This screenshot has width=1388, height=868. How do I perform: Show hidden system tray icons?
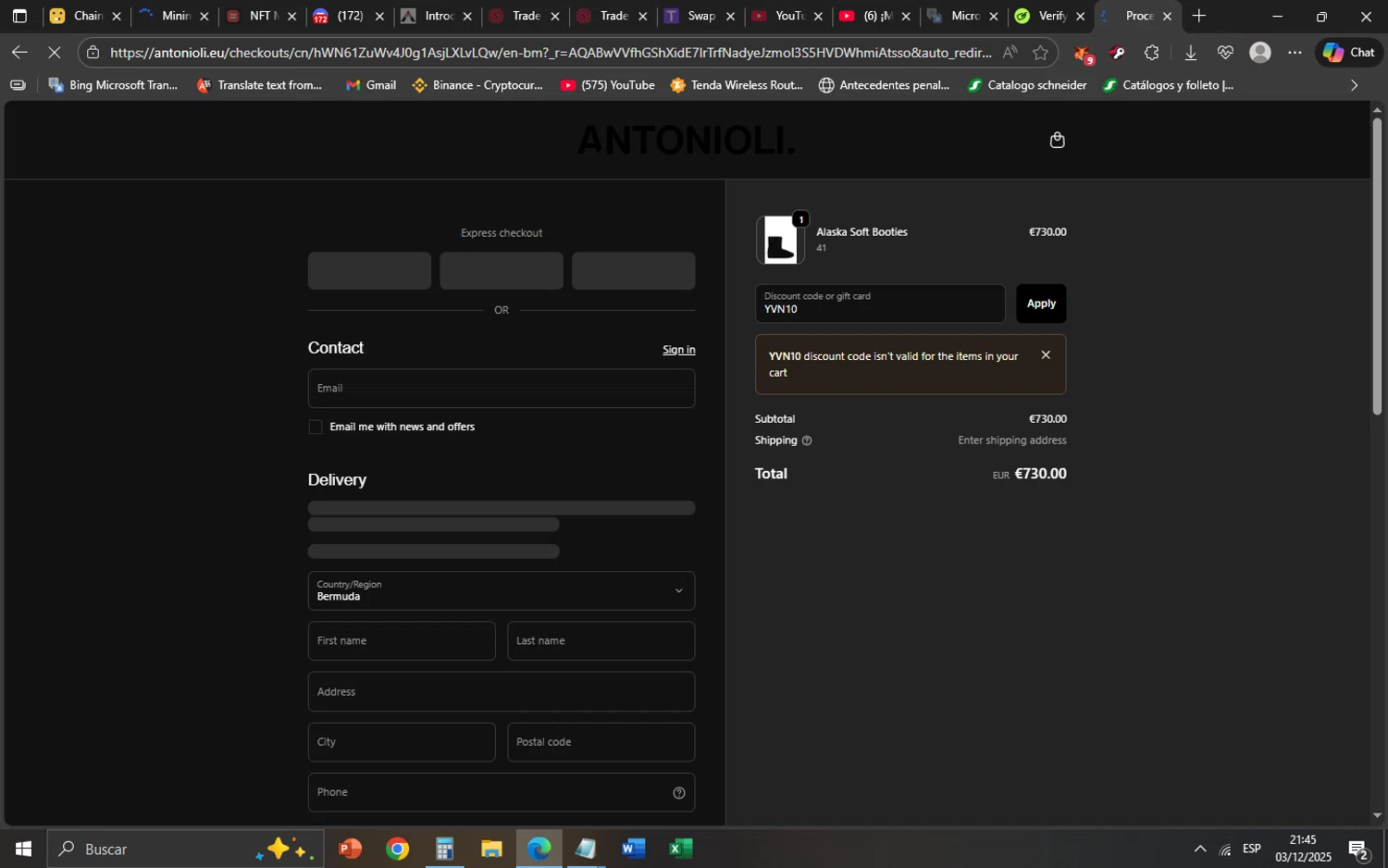pos(1200,849)
